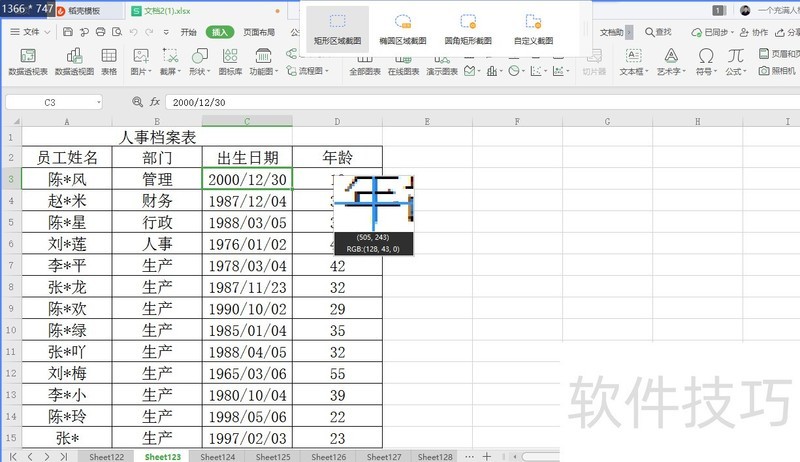This screenshot has width=800, height=462.
Task: Jump to last sheet navigation arrow
Action: pyautogui.click(x=63, y=456)
